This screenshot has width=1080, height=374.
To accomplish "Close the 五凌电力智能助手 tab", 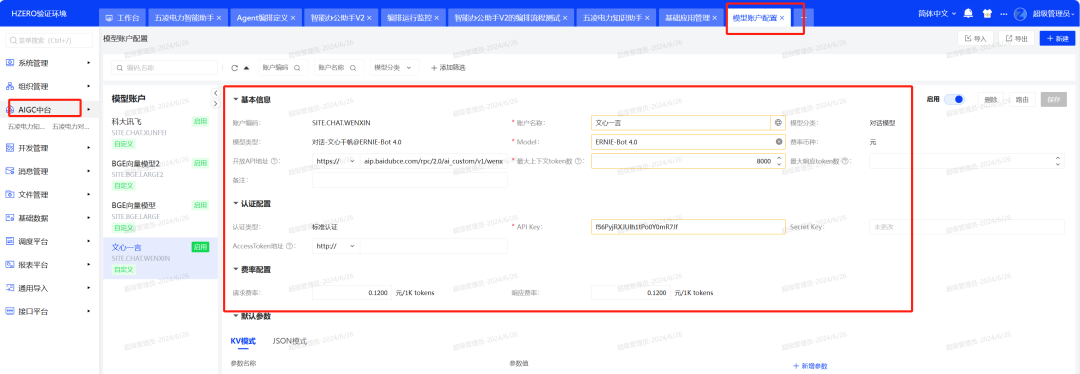I will coord(218,18).
